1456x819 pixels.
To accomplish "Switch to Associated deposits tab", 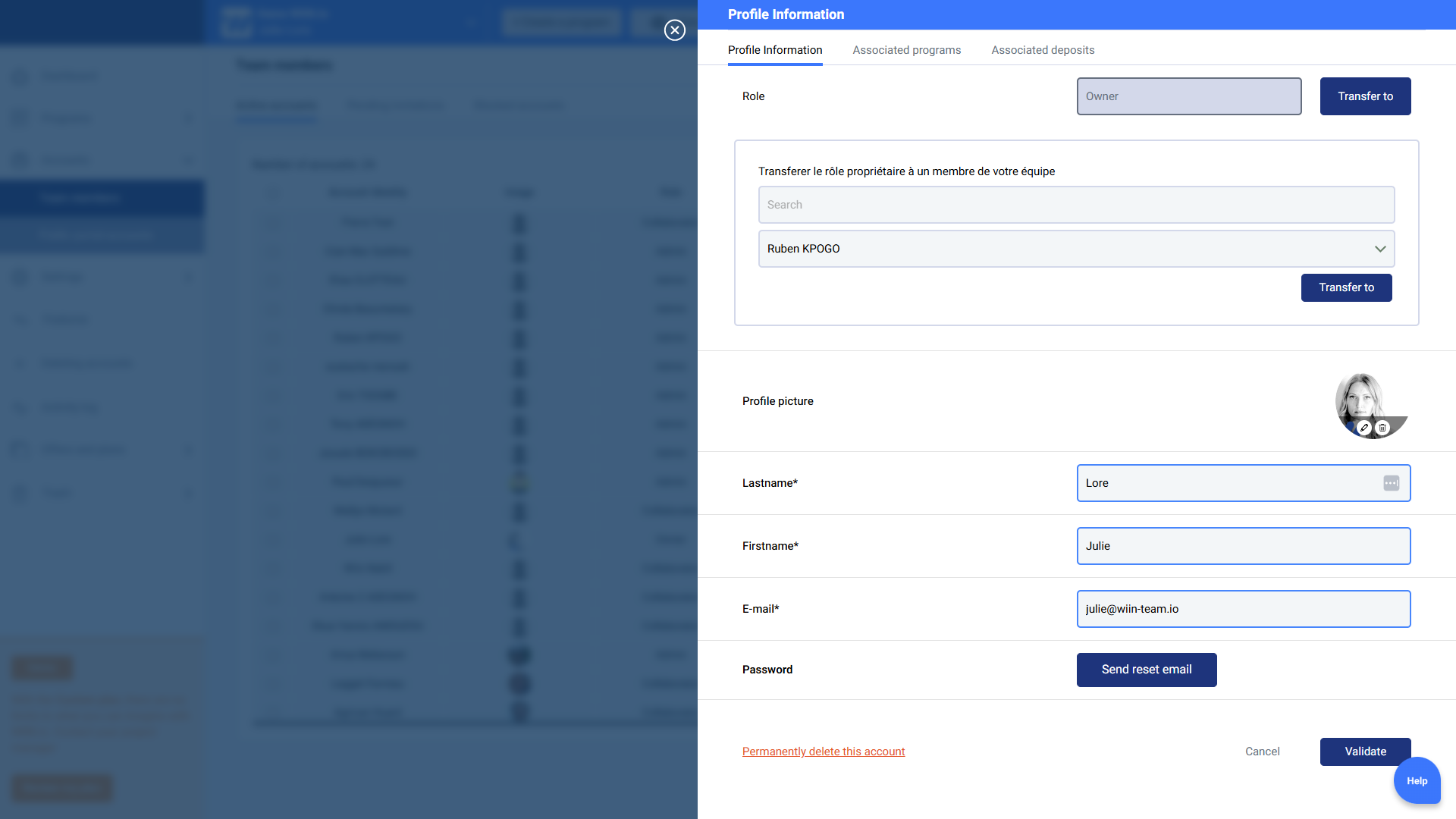I will pos(1043,50).
